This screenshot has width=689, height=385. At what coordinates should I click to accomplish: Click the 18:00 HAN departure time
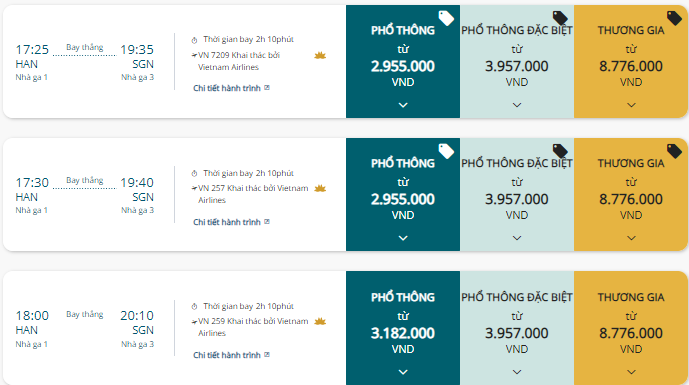click(x=32, y=316)
